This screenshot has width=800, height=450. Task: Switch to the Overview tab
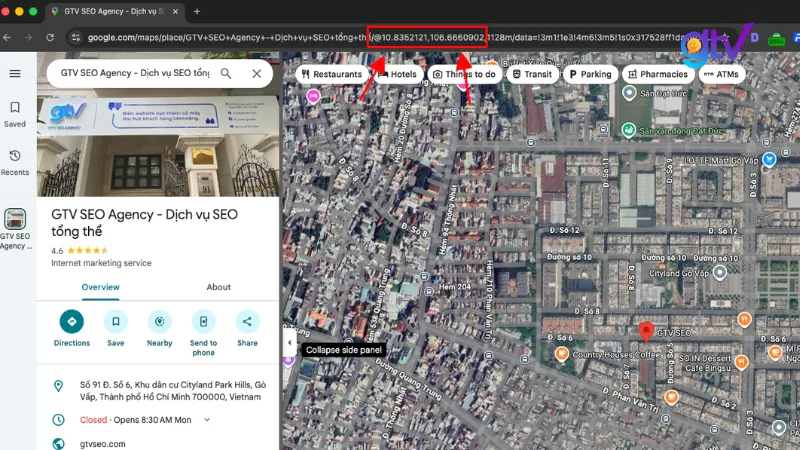101,287
